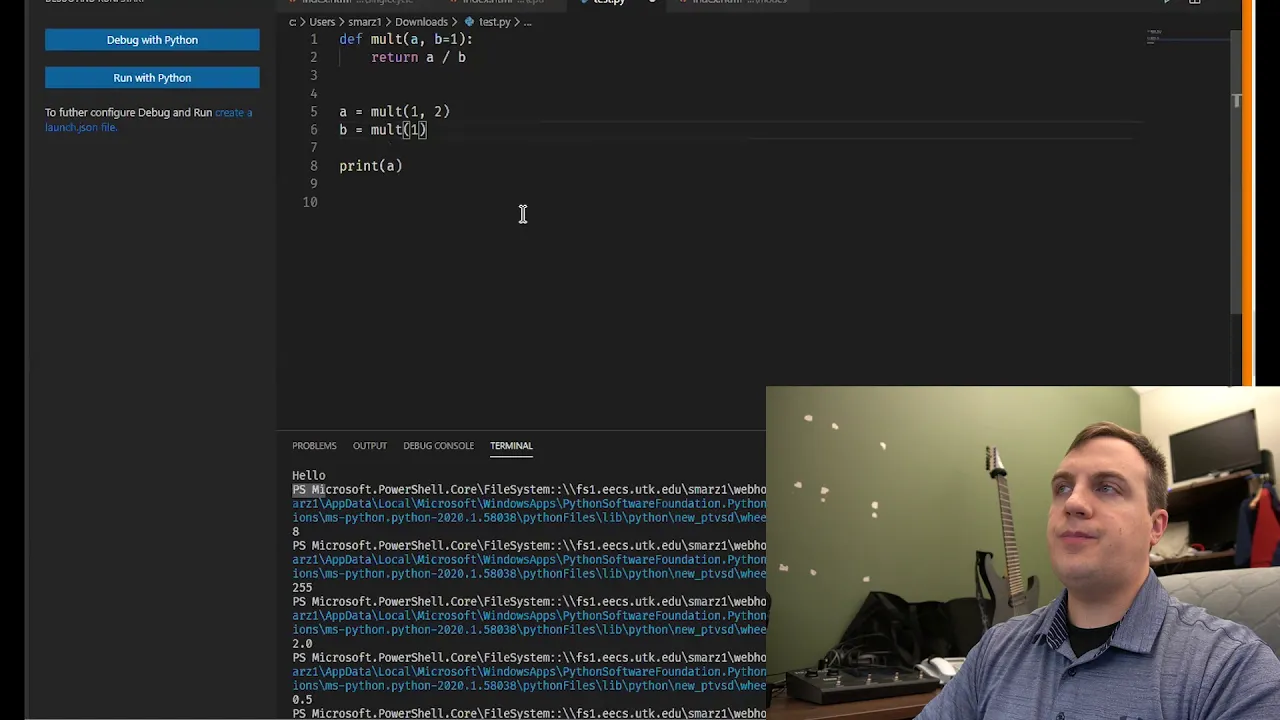Image resolution: width=1280 pixels, height=720 pixels.
Task: Switch to the PROBLEMS panel tab
Action: 314,446
